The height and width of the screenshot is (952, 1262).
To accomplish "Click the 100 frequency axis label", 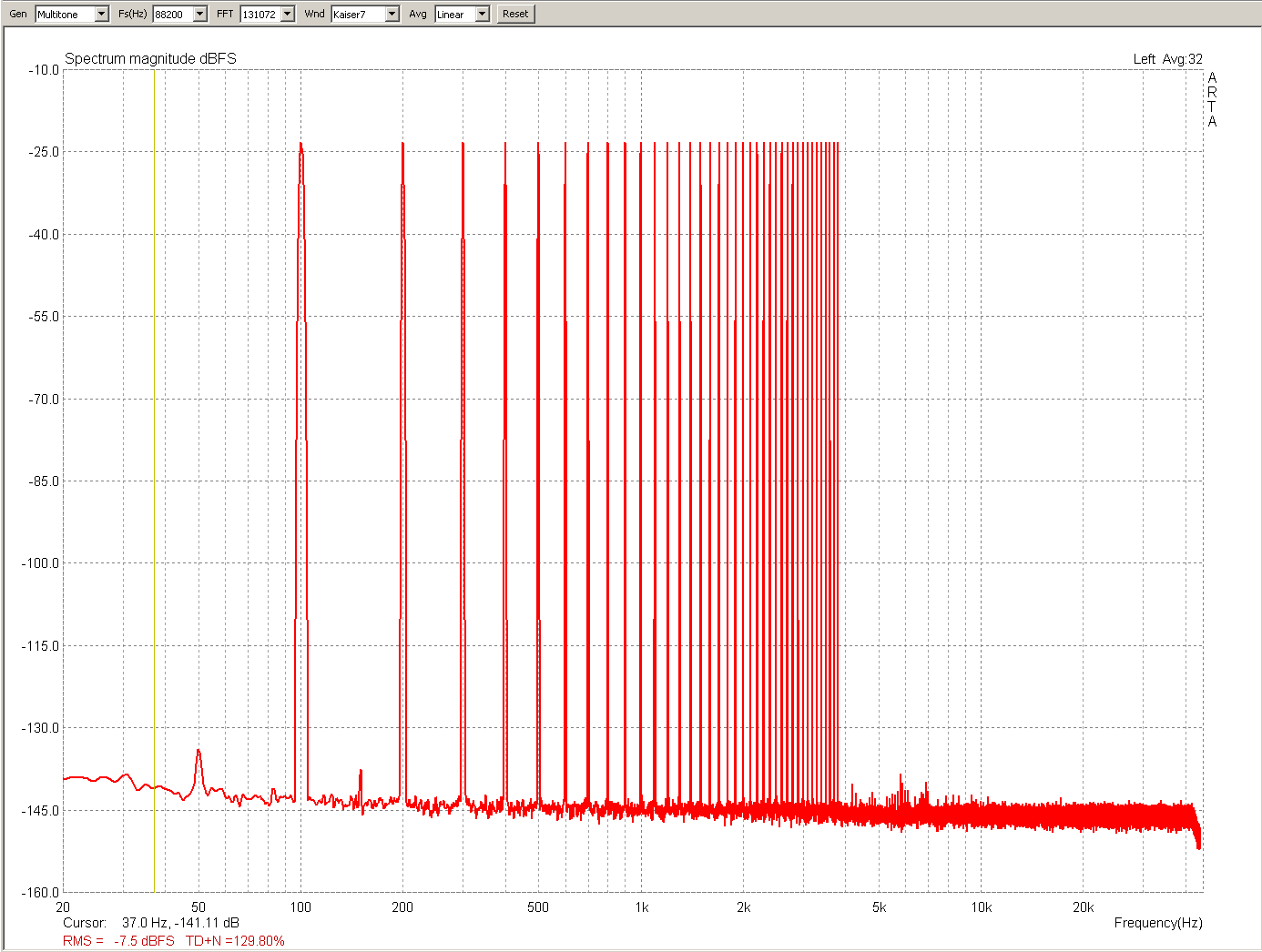I will (x=300, y=907).
